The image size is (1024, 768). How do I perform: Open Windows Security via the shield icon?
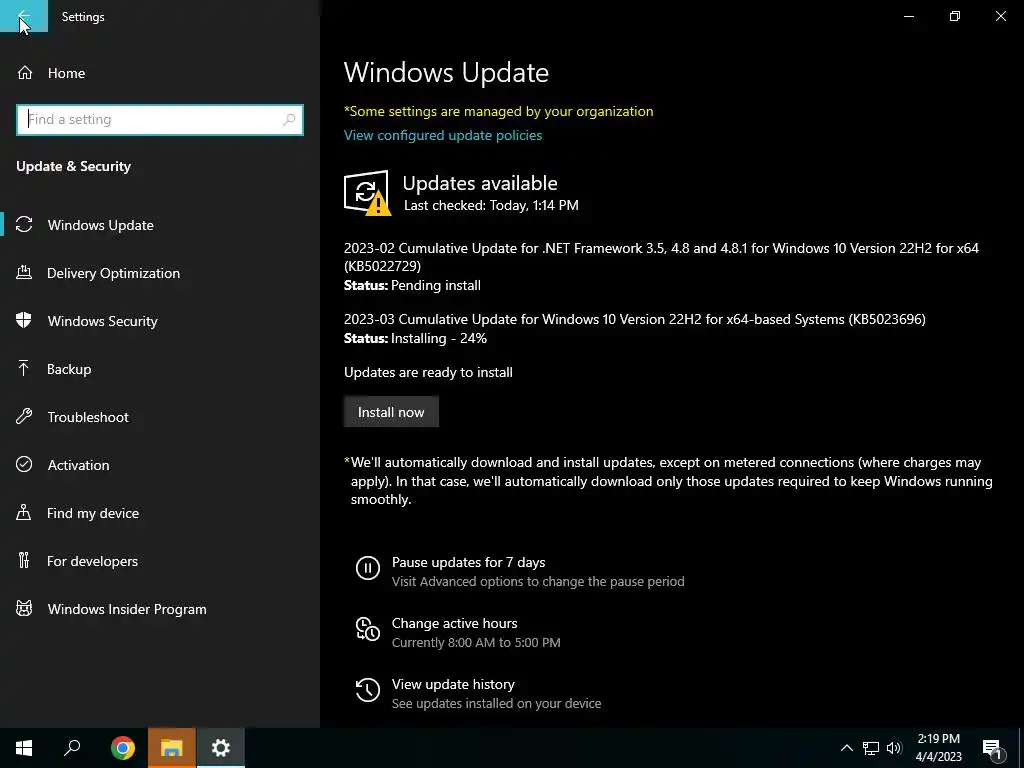[x=24, y=321]
